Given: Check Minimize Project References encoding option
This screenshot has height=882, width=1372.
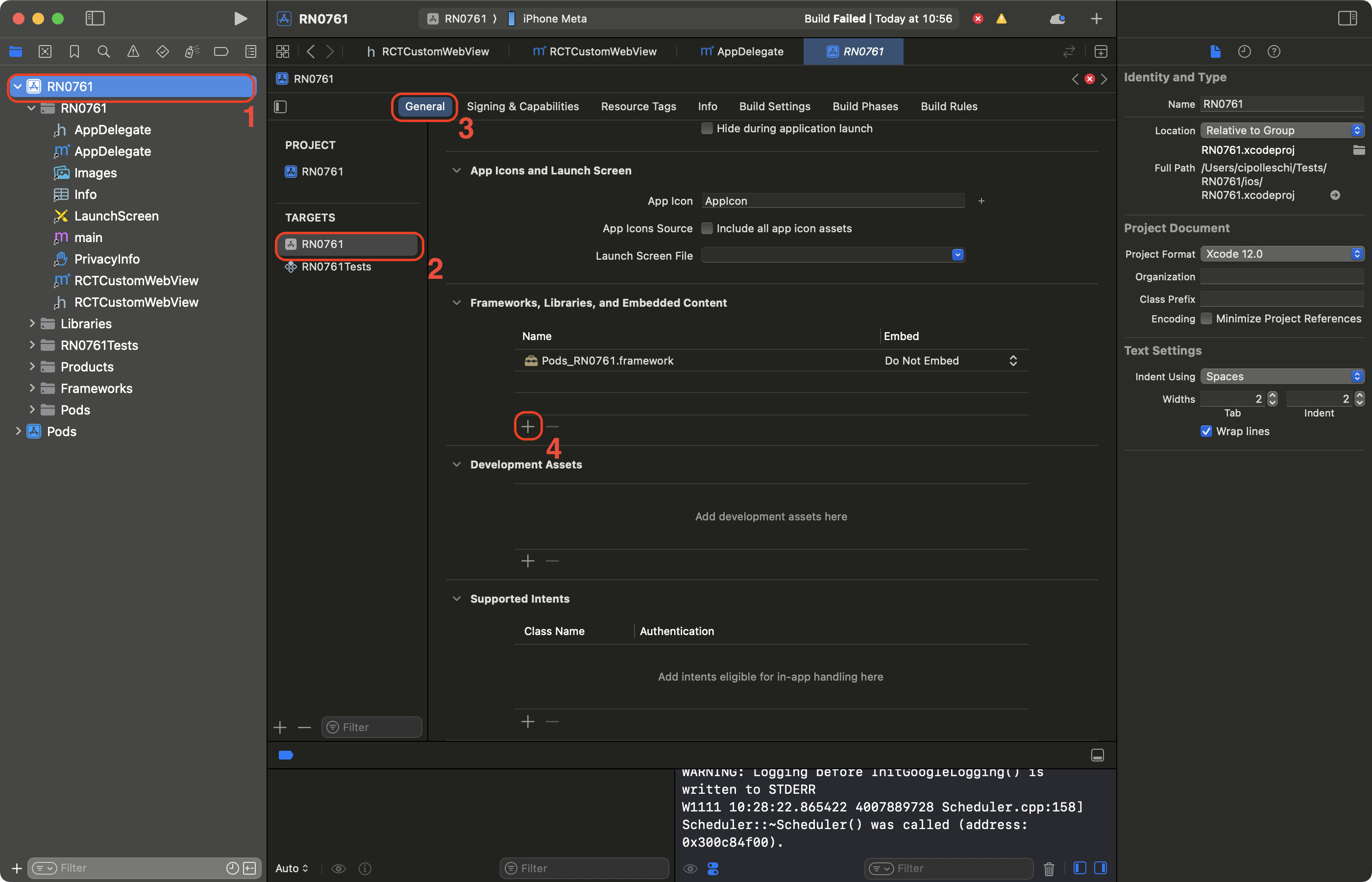Looking at the screenshot, I should [1206, 318].
